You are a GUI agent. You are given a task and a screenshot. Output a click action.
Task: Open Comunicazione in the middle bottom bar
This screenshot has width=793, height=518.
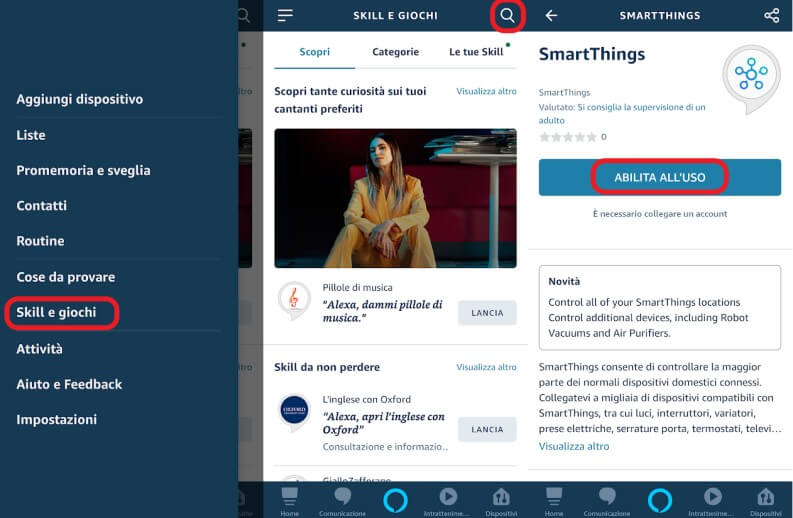click(x=342, y=502)
